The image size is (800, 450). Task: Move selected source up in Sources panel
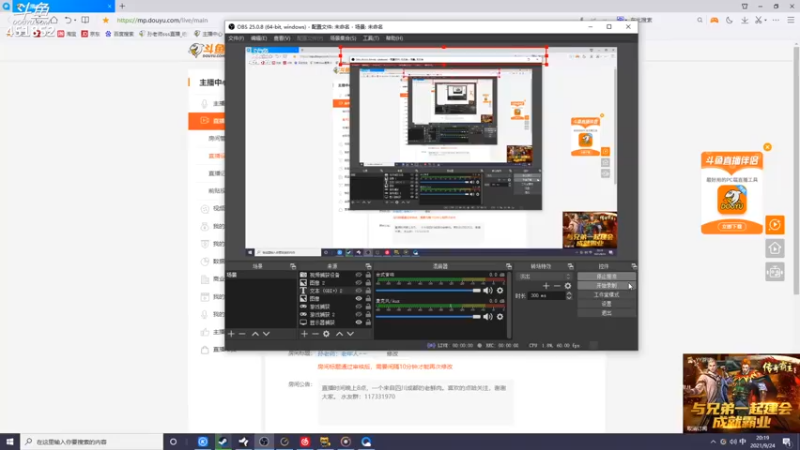click(x=339, y=334)
